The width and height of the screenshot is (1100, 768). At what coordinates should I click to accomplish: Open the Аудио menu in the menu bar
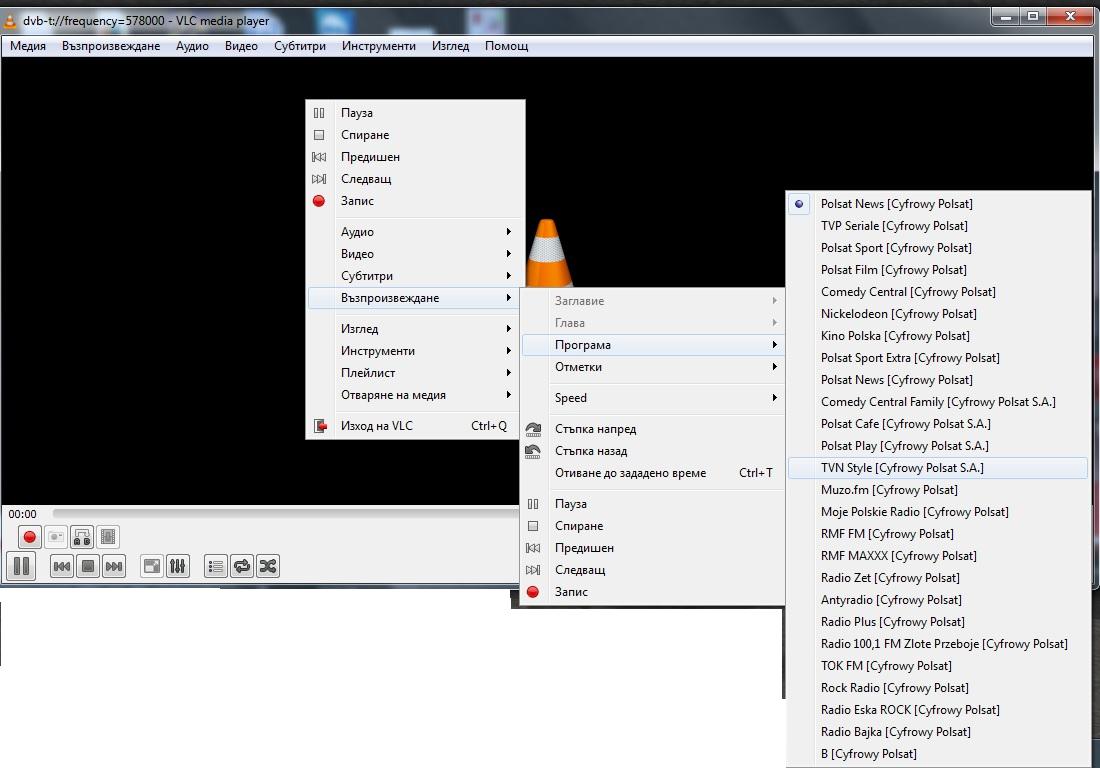point(192,46)
